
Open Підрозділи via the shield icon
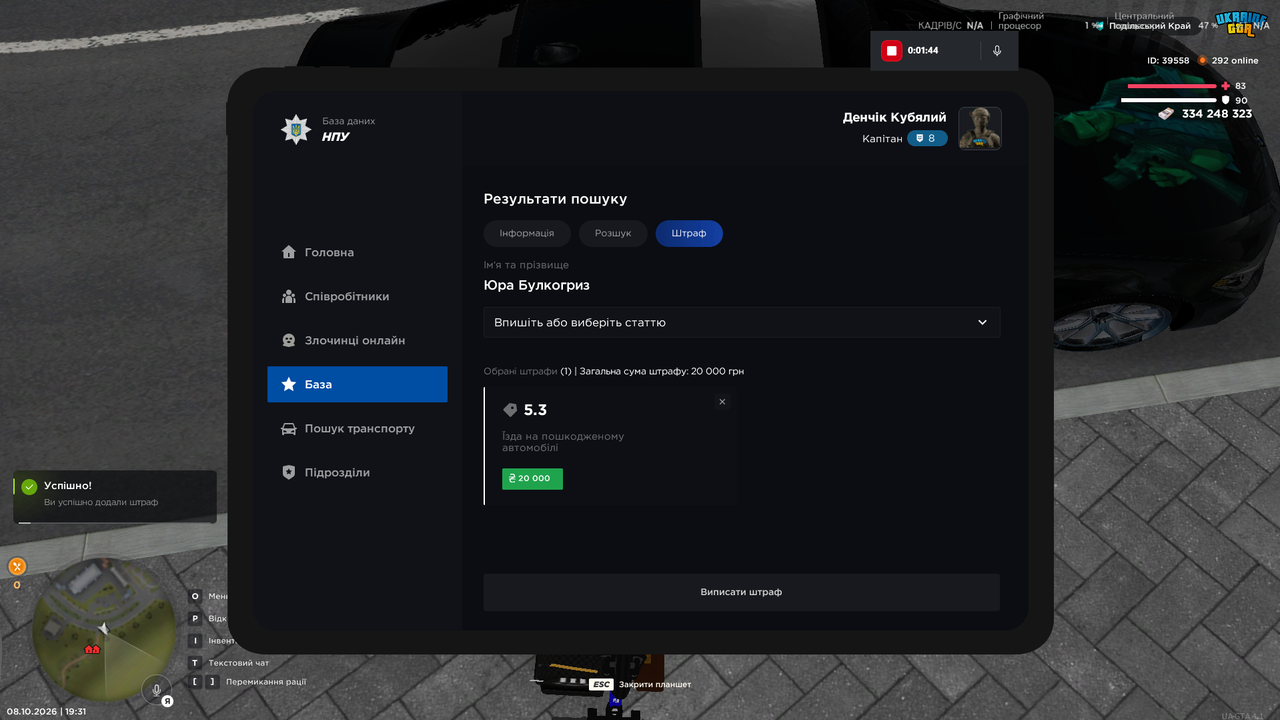[x=289, y=472]
